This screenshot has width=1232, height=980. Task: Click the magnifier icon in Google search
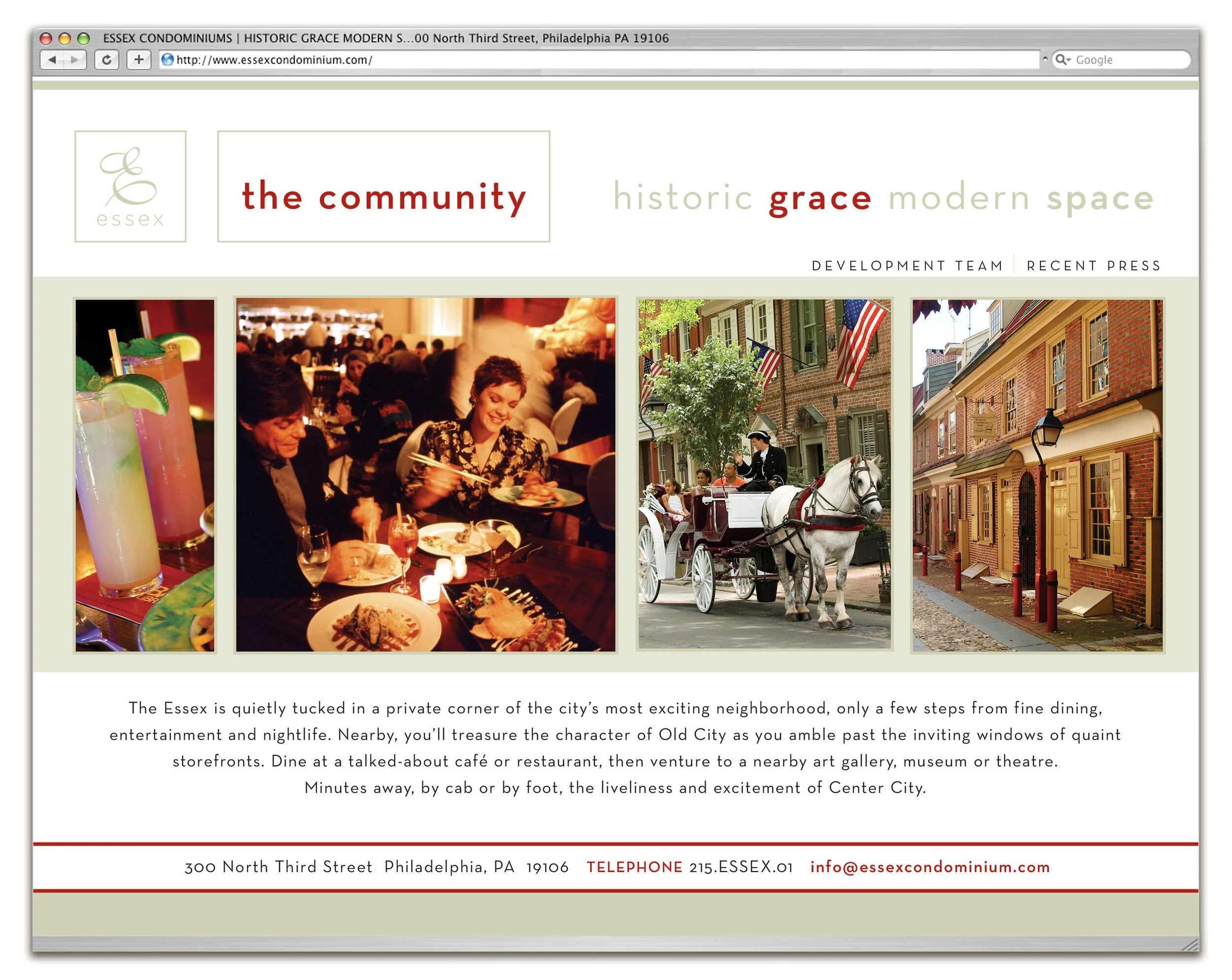1060,60
